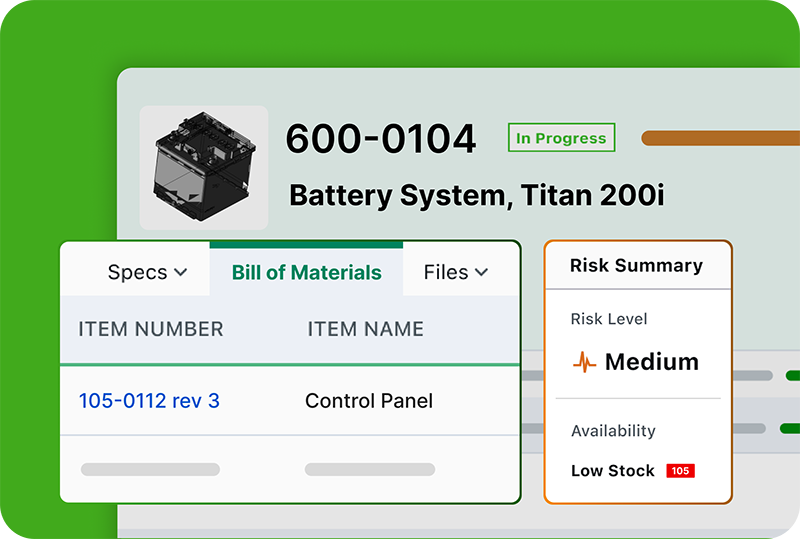Viewport: 800px width, 539px height.
Task: Click the Low Stock availability text
Action: tap(612, 471)
